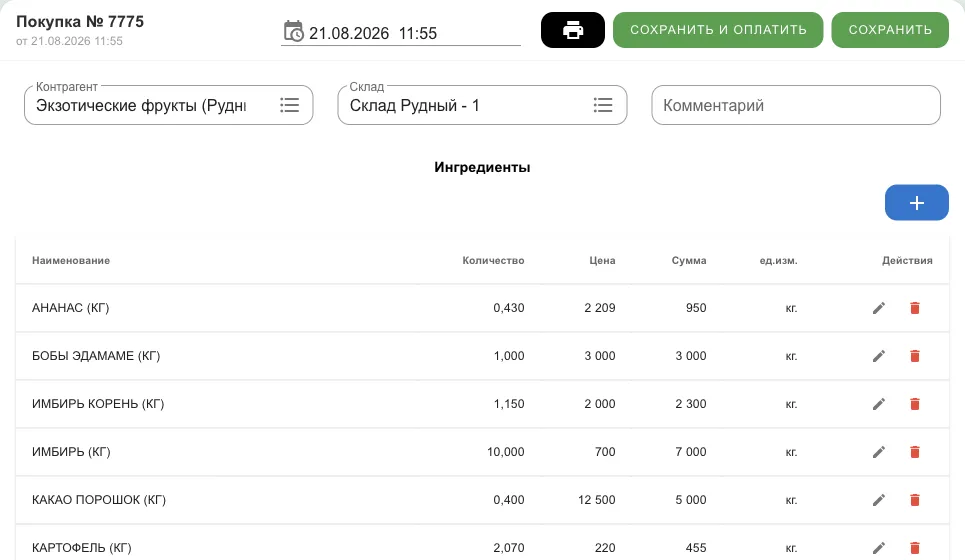Click the Сумма column header
965x560 pixels.
[689, 260]
